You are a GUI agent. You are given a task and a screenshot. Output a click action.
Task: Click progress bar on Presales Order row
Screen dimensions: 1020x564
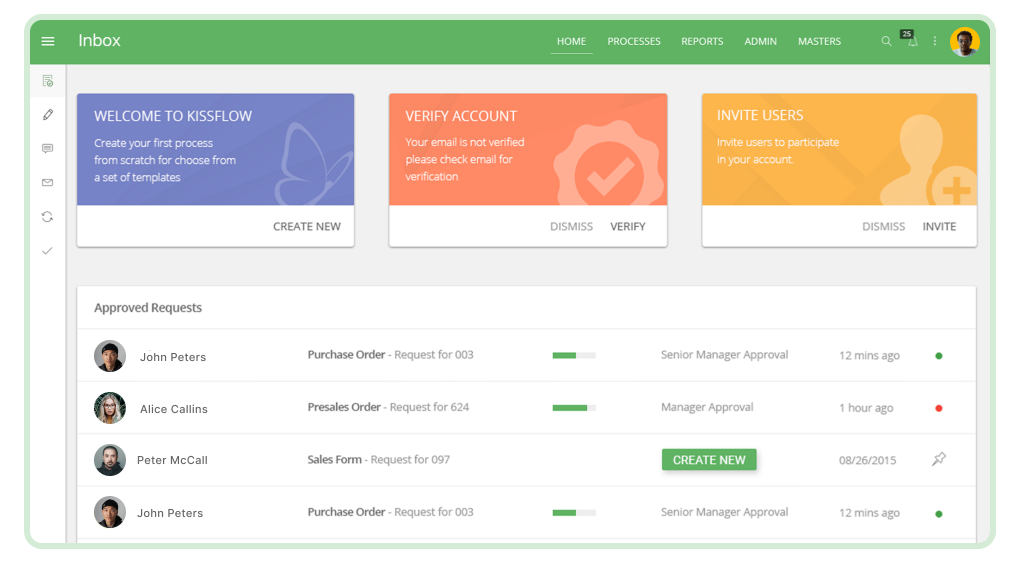coord(574,408)
